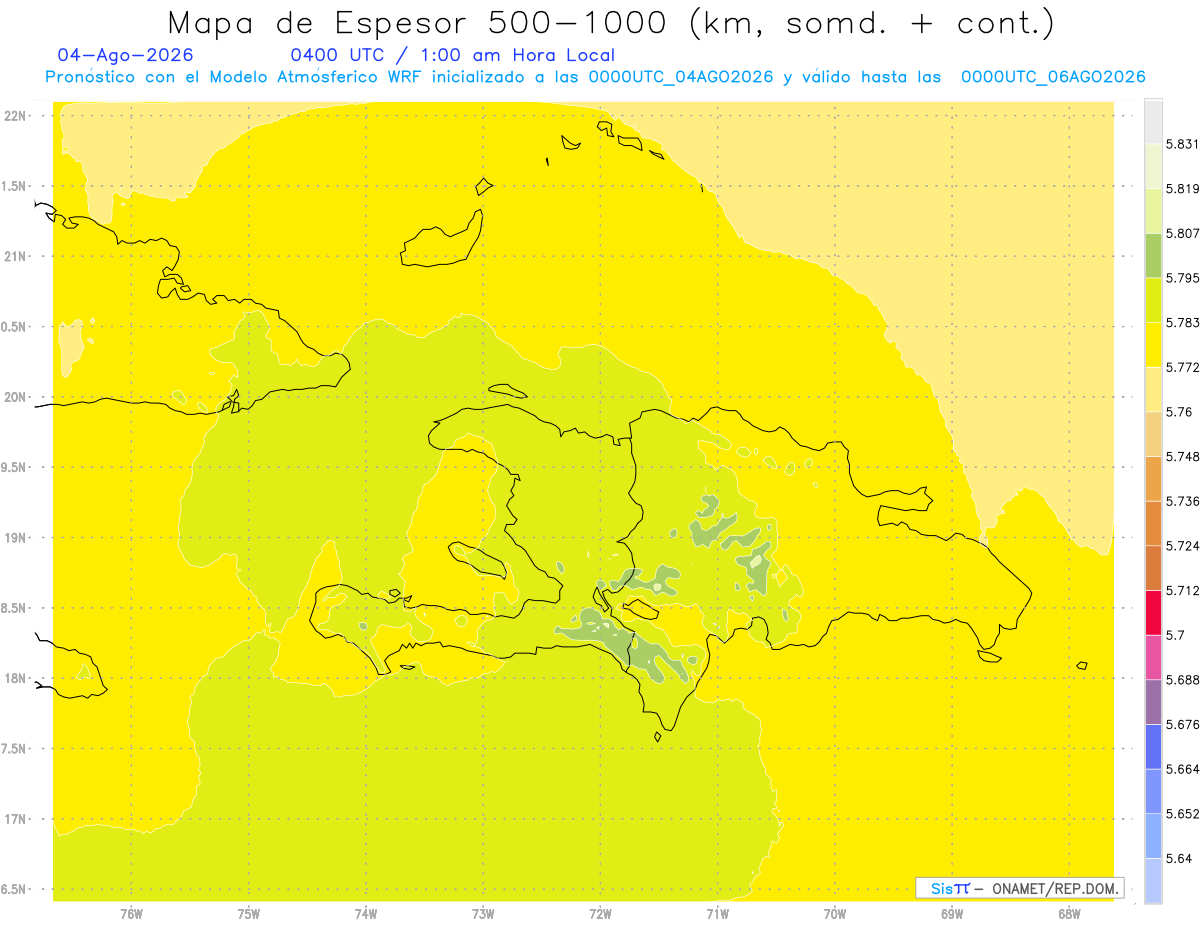The image size is (1200, 927).
Task: Select the legend value 5.76
Action: coord(1179,412)
